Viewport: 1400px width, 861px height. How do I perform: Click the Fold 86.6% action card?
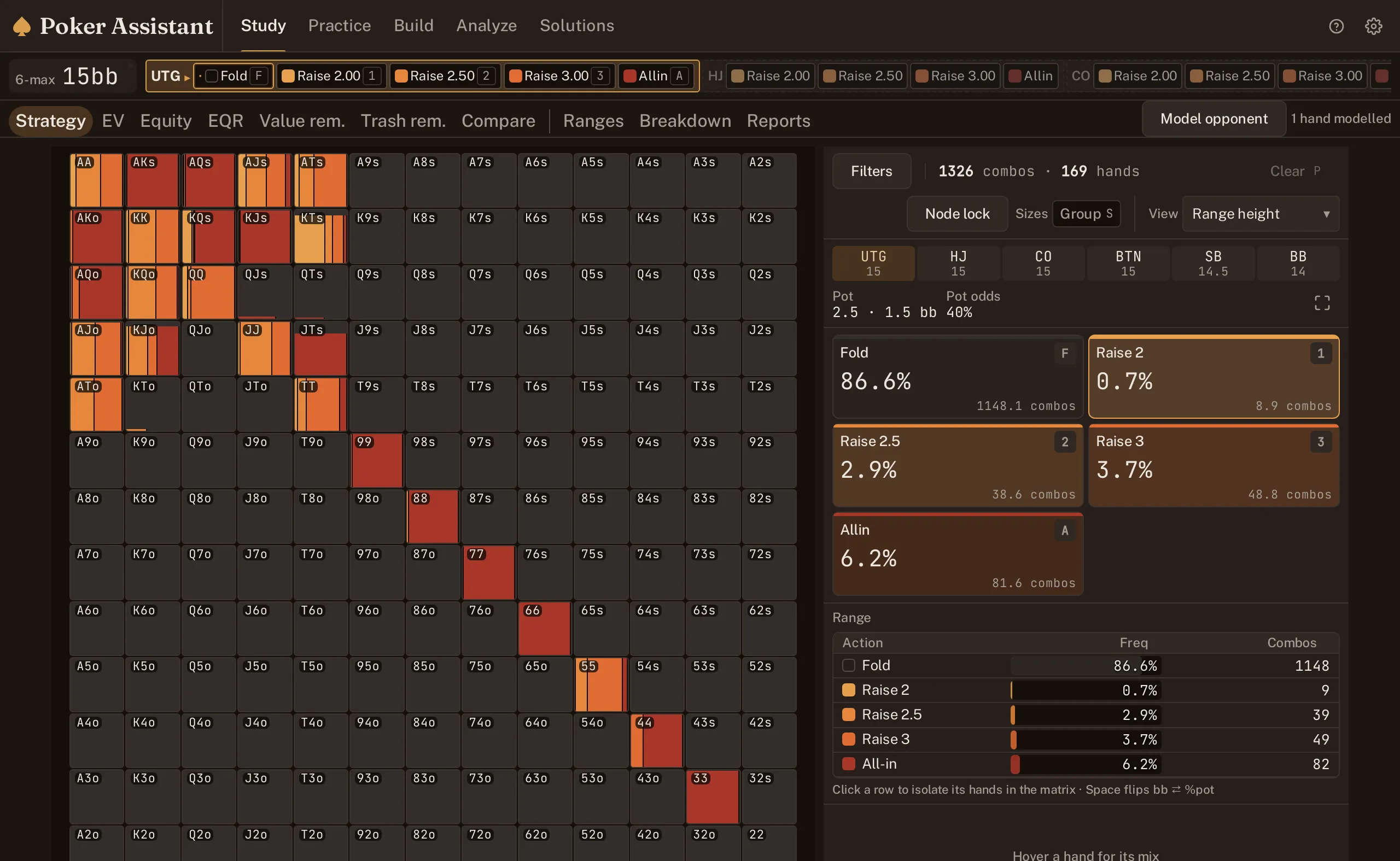click(958, 377)
